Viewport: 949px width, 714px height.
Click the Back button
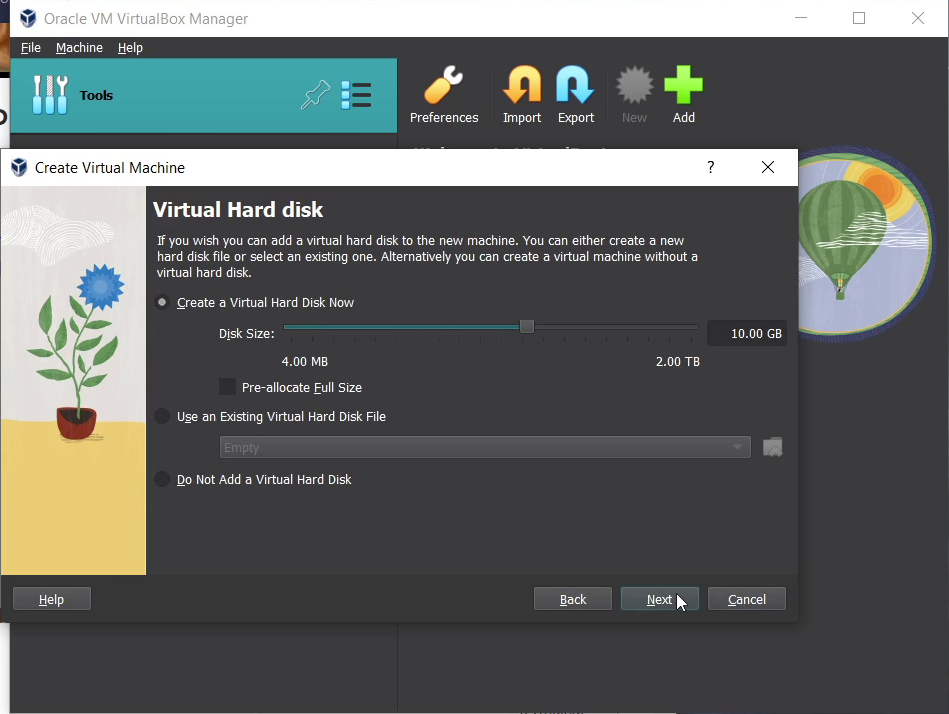coord(573,599)
